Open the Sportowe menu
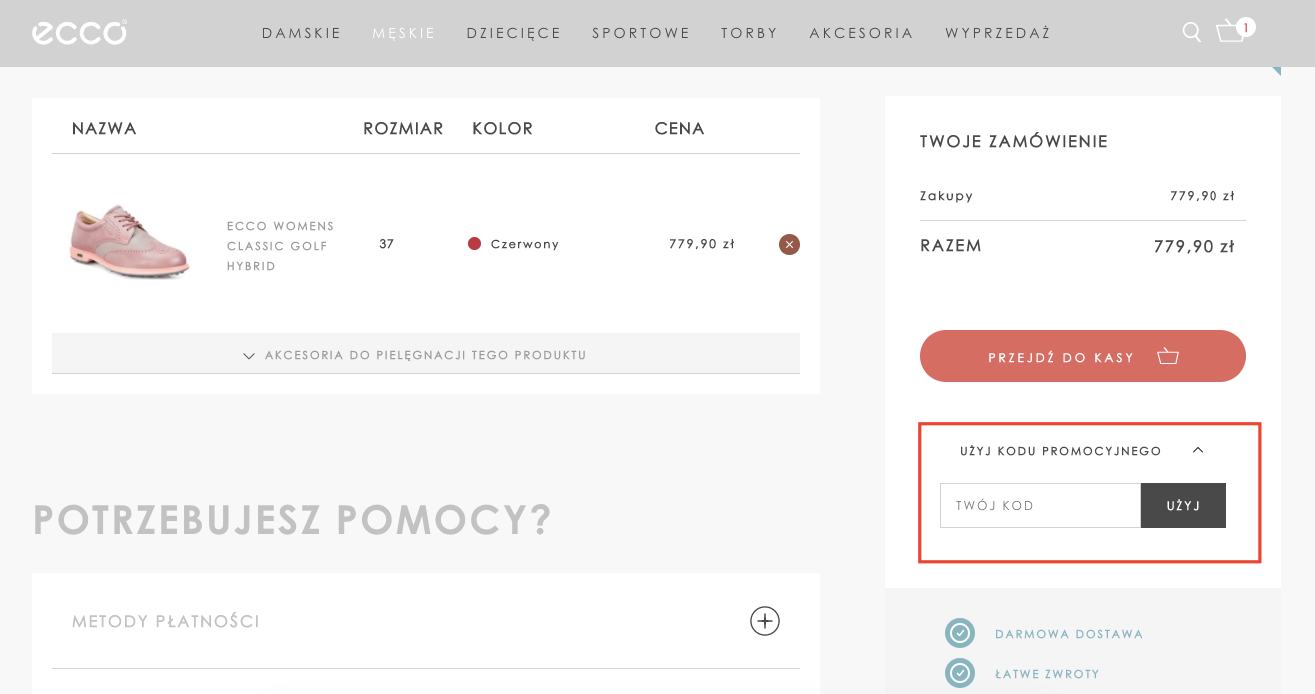The width and height of the screenshot is (1315, 694). (641, 33)
